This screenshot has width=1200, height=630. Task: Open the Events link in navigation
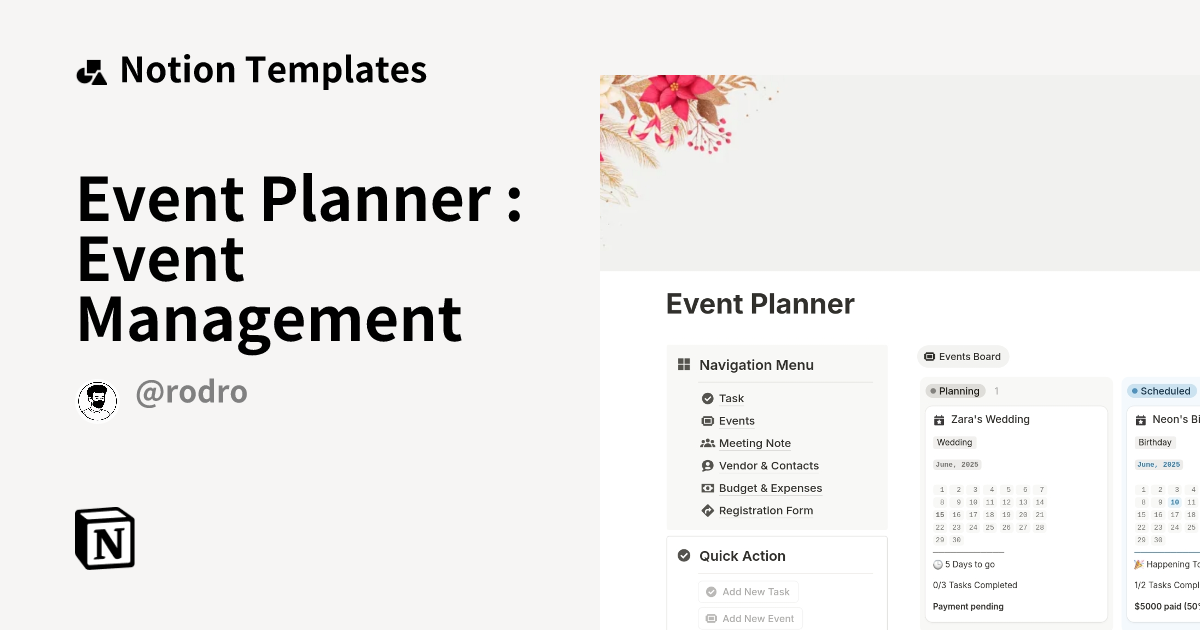[x=737, y=421]
